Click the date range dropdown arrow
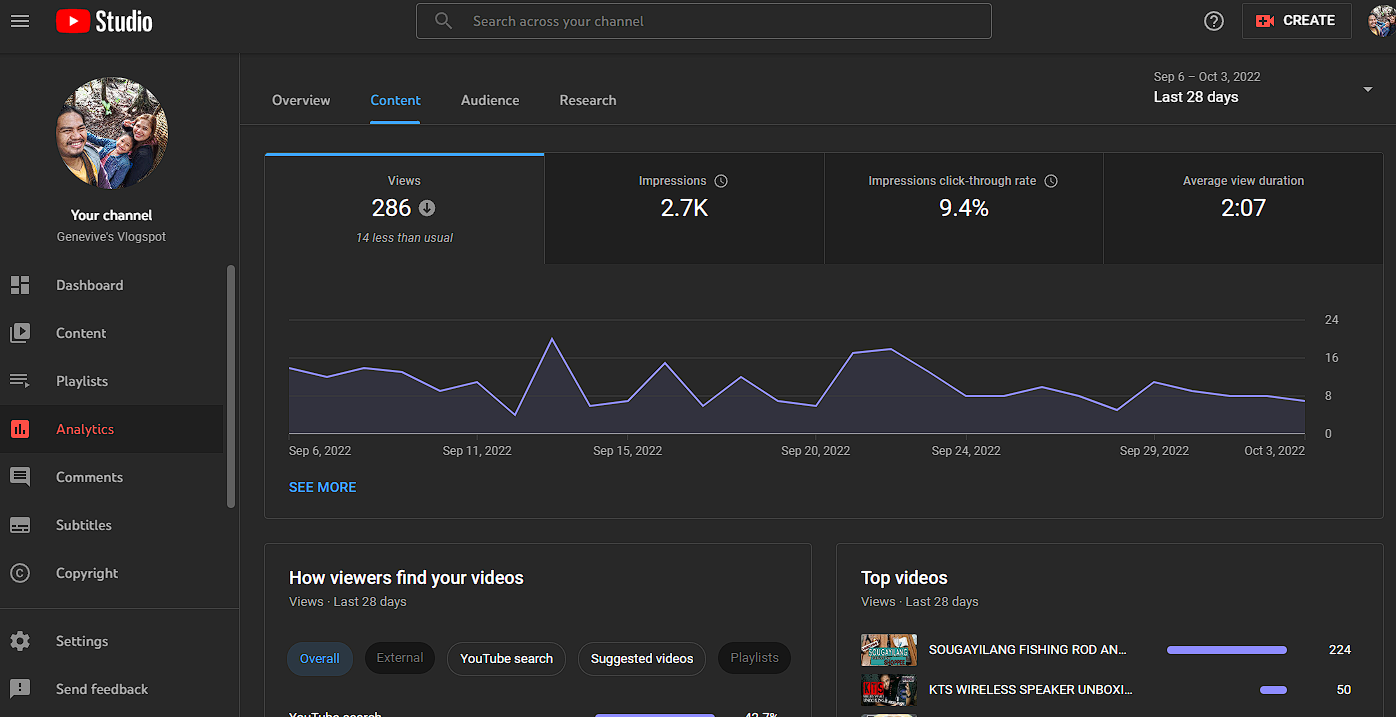The image size is (1396, 717). 1367,90
